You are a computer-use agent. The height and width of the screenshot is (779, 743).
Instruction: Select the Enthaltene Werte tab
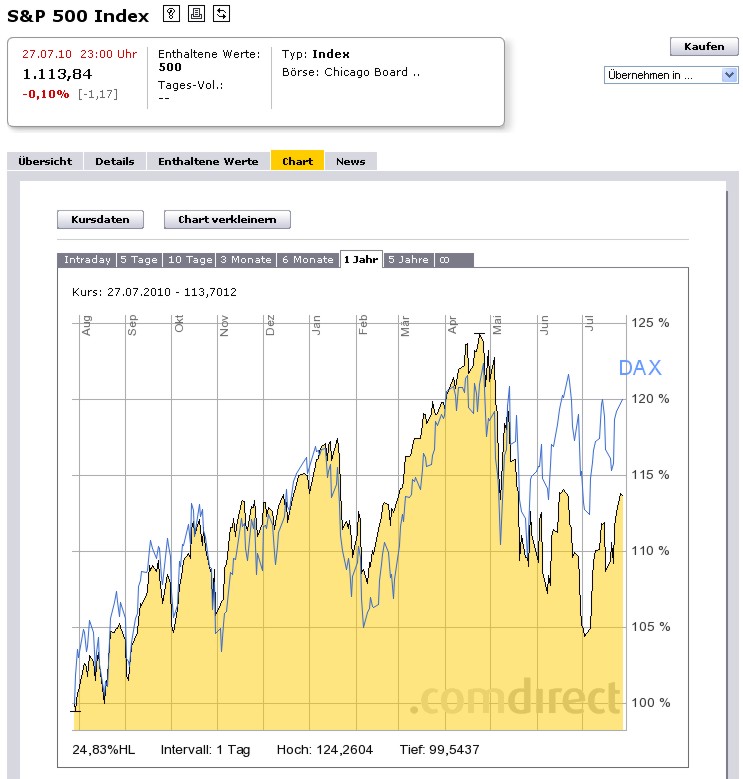[208, 161]
